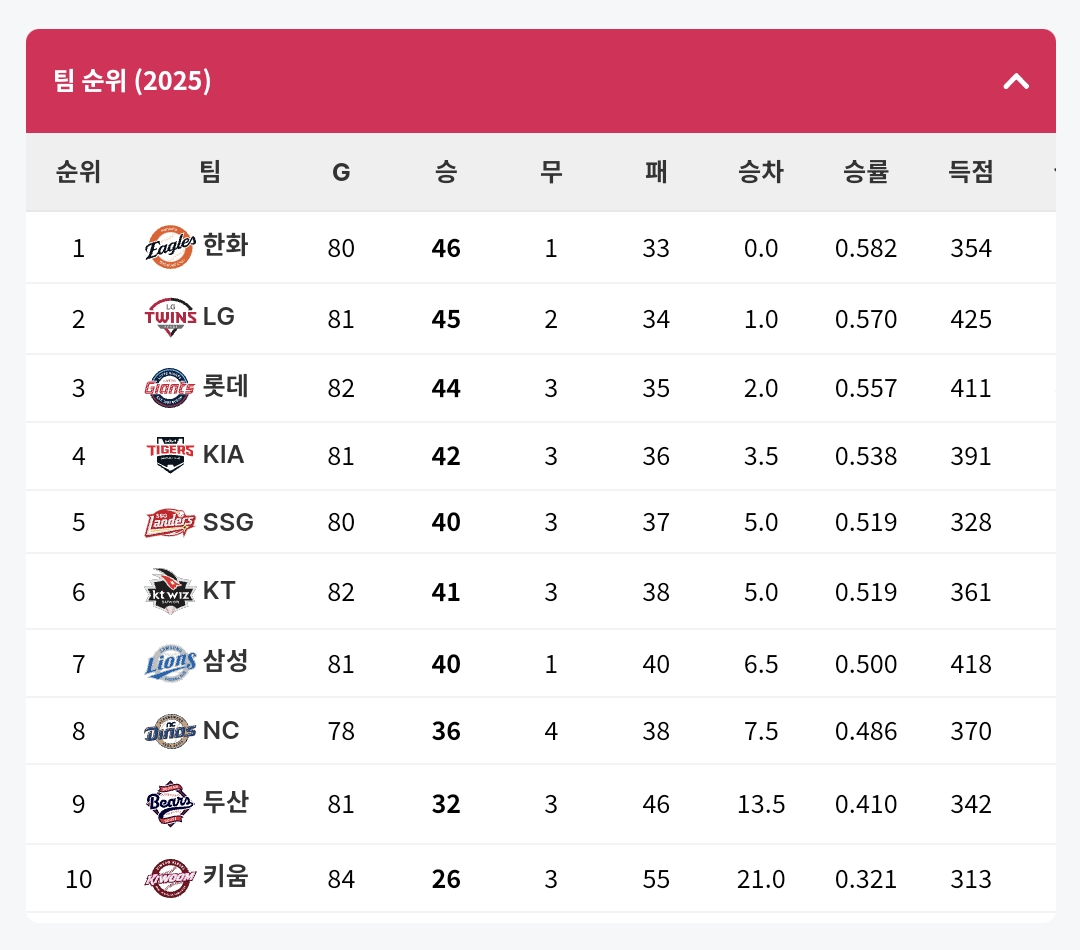The width and height of the screenshot is (1080, 950).
Task: Click the SSG Landers team logo
Action: [x=170, y=522]
